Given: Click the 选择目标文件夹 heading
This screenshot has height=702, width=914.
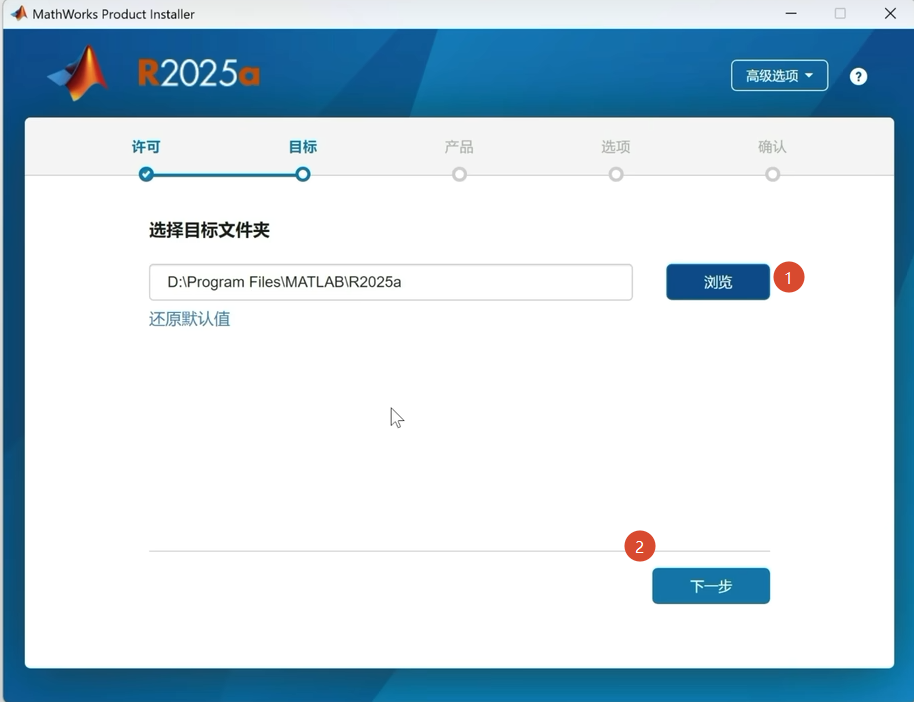Looking at the screenshot, I should point(209,230).
